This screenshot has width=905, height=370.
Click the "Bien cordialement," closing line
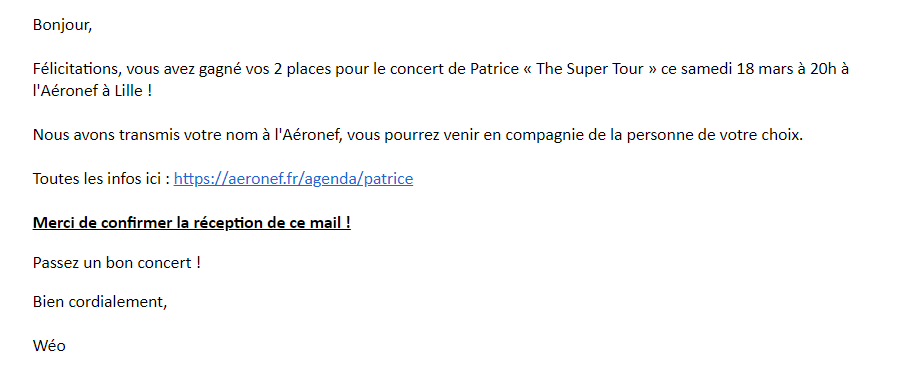100,302
